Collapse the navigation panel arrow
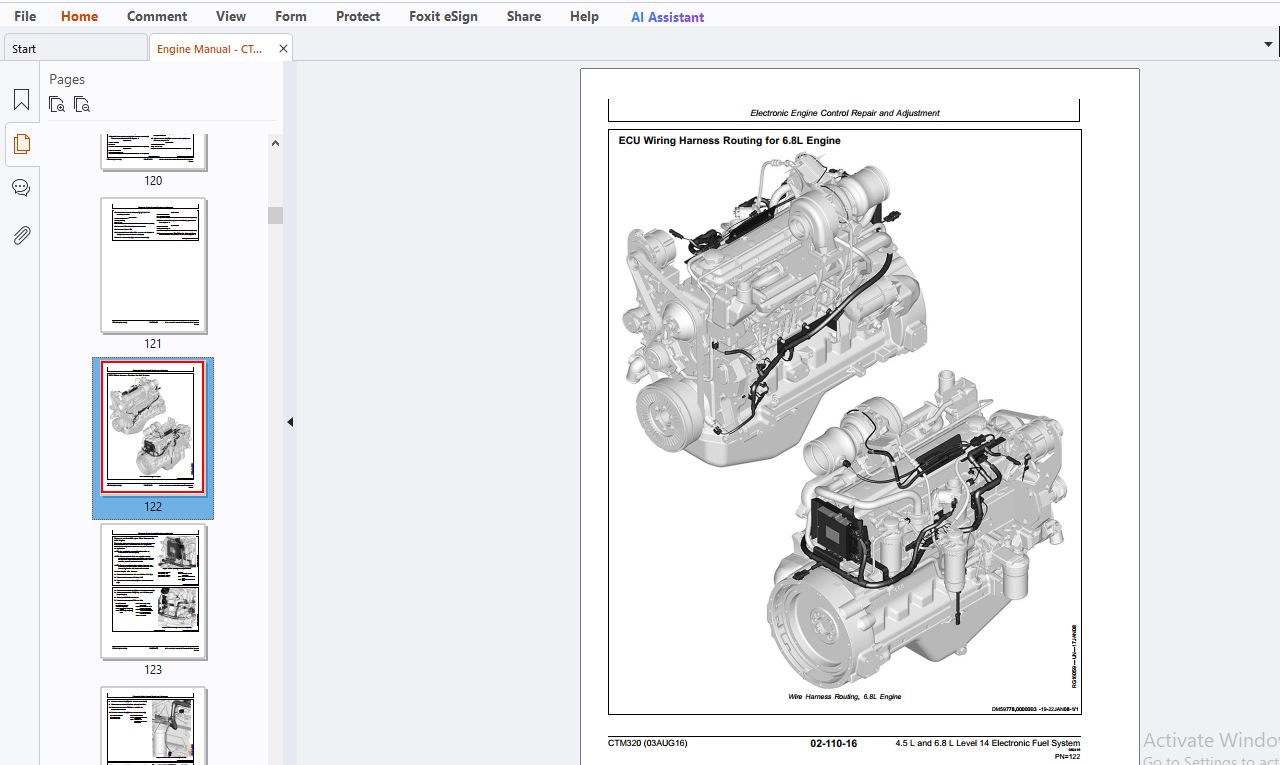This screenshot has height=765, width=1280. click(x=290, y=422)
